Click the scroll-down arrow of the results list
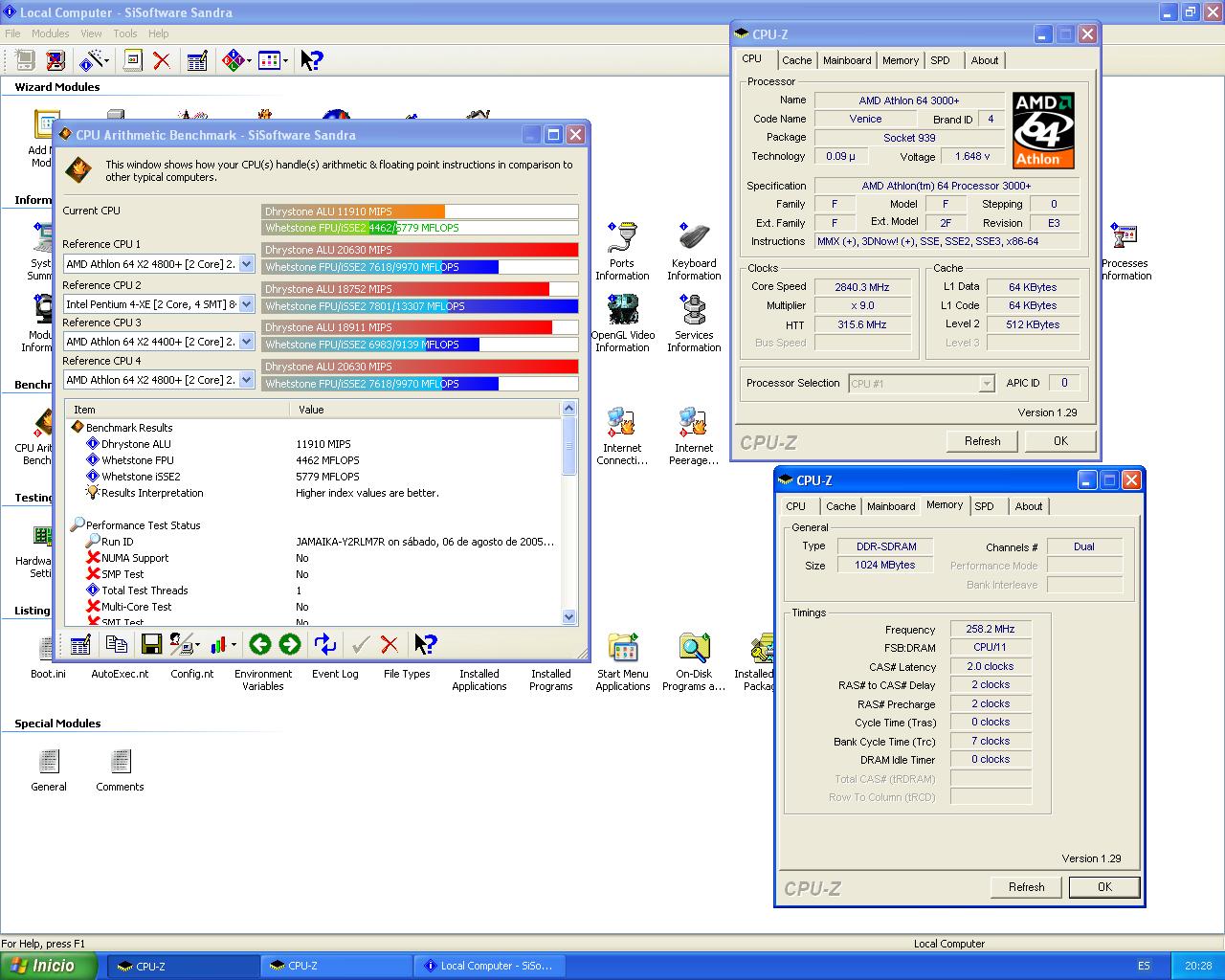Image resolution: width=1225 pixels, height=980 pixels. click(569, 617)
